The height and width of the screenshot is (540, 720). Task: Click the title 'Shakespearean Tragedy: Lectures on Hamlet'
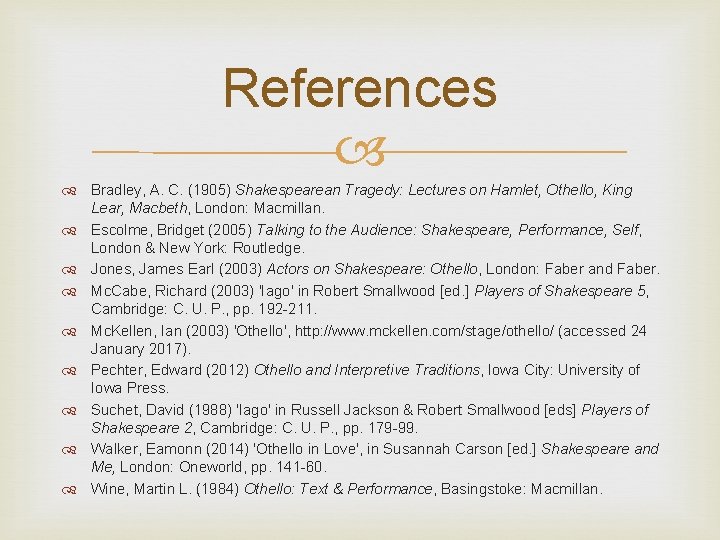click(387, 190)
